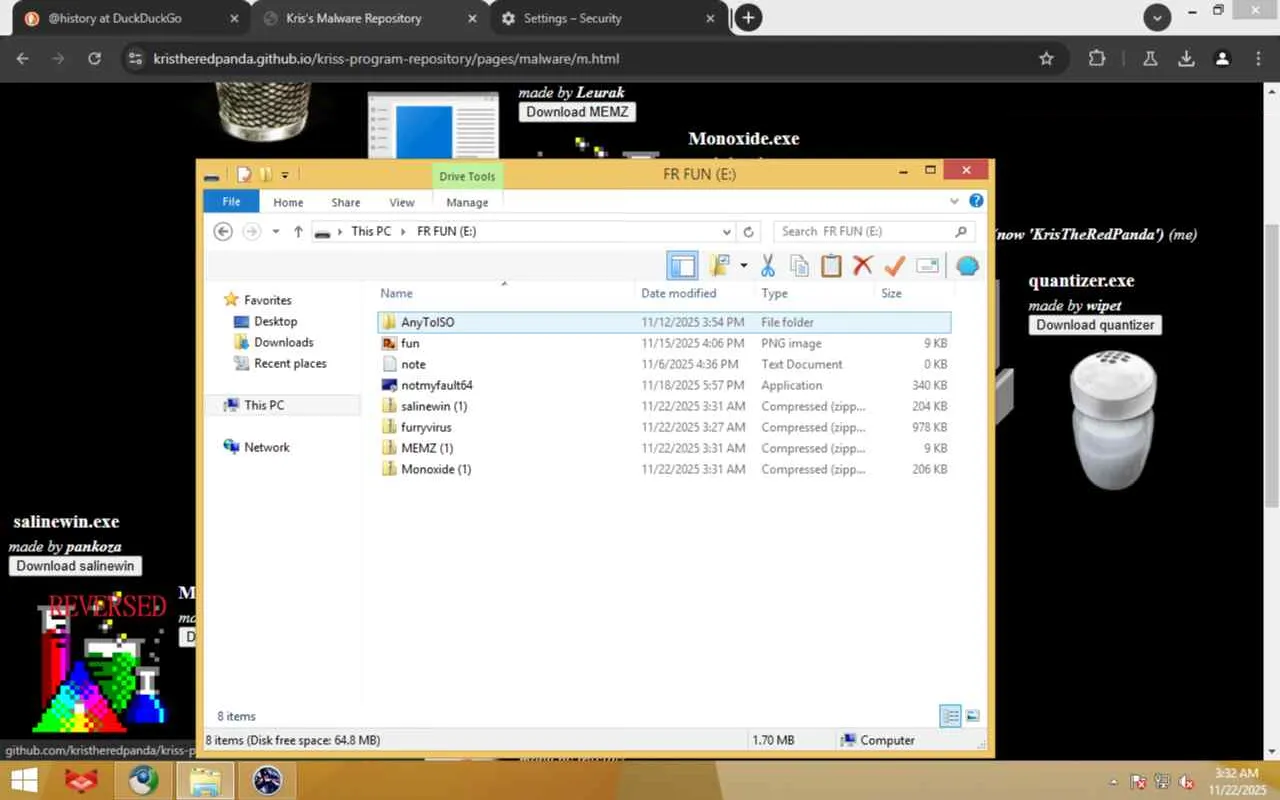Select the Monoxide (1) zip file
The height and width of the screenshot is (800, 1280).
tap(665, 469)
